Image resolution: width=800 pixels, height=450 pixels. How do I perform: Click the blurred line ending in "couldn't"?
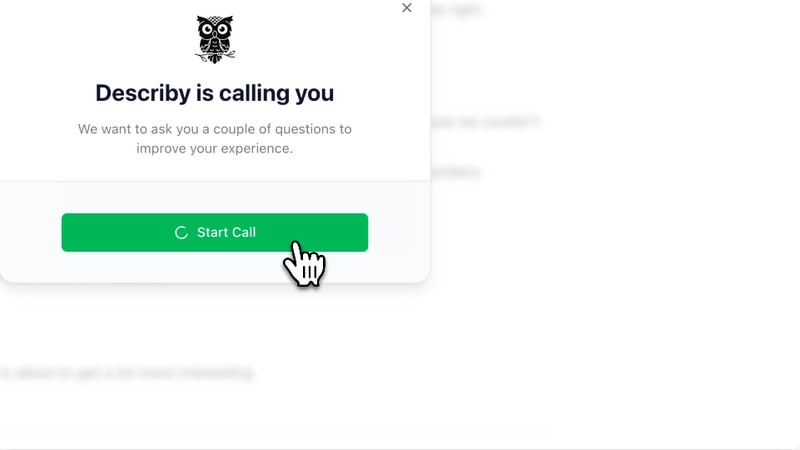[485, 122]
